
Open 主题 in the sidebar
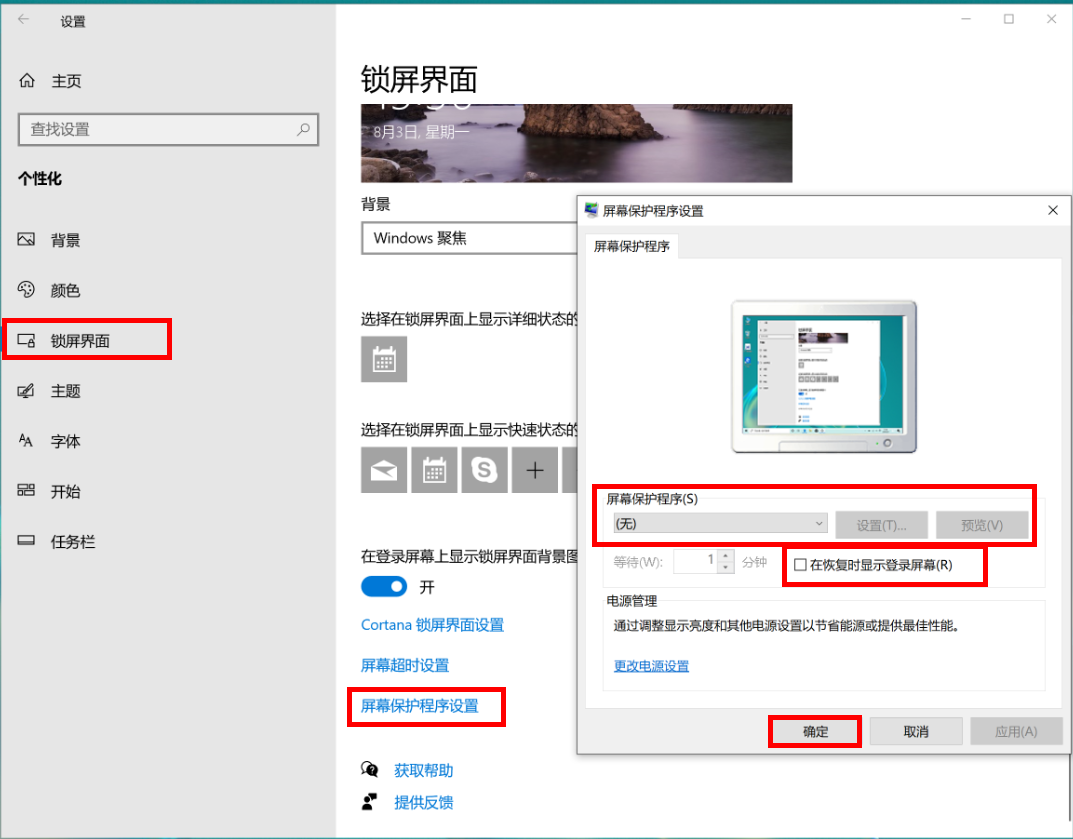click(x=65, y=391)
